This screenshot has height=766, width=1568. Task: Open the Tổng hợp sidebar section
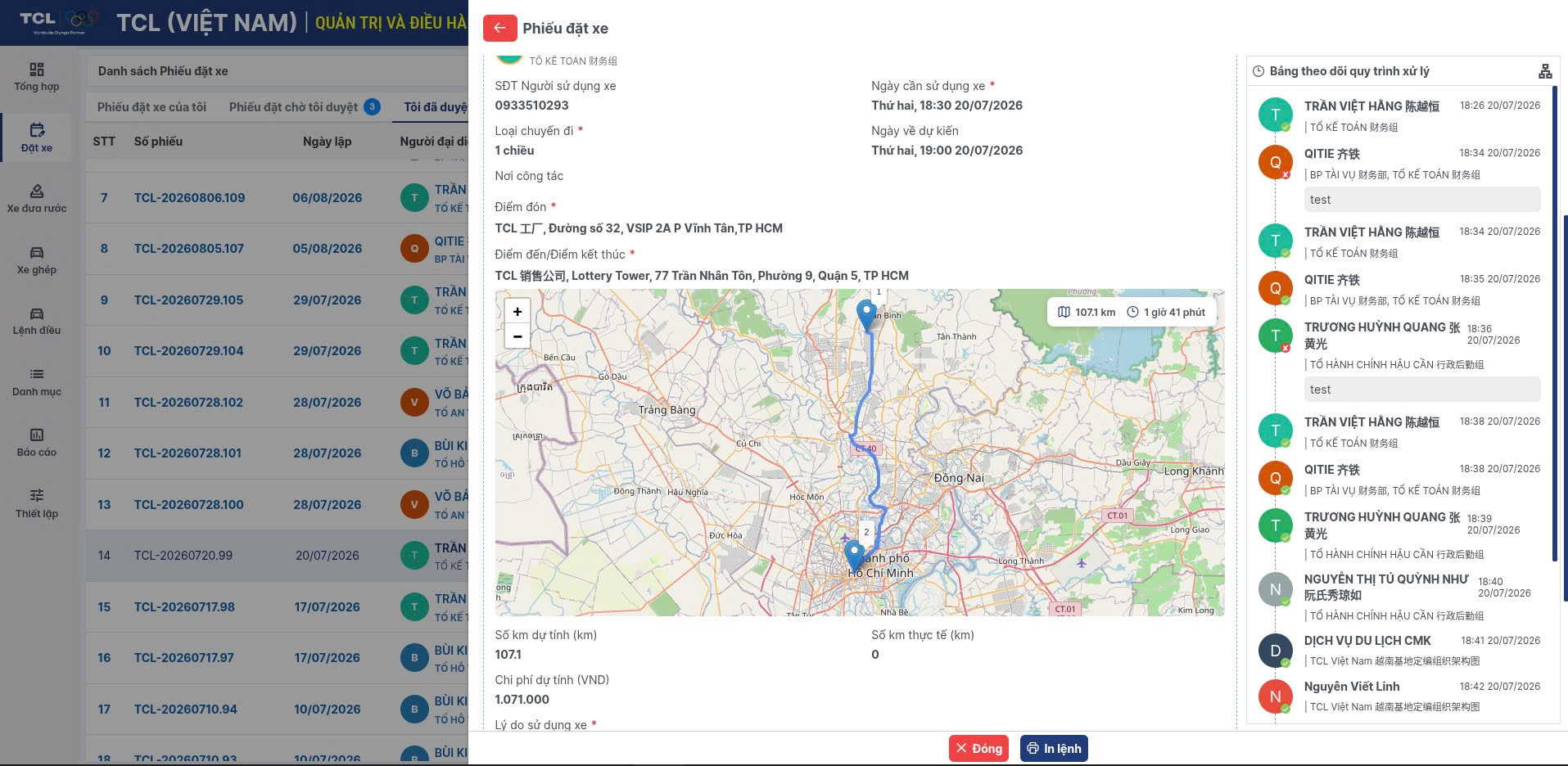[37, 77]
